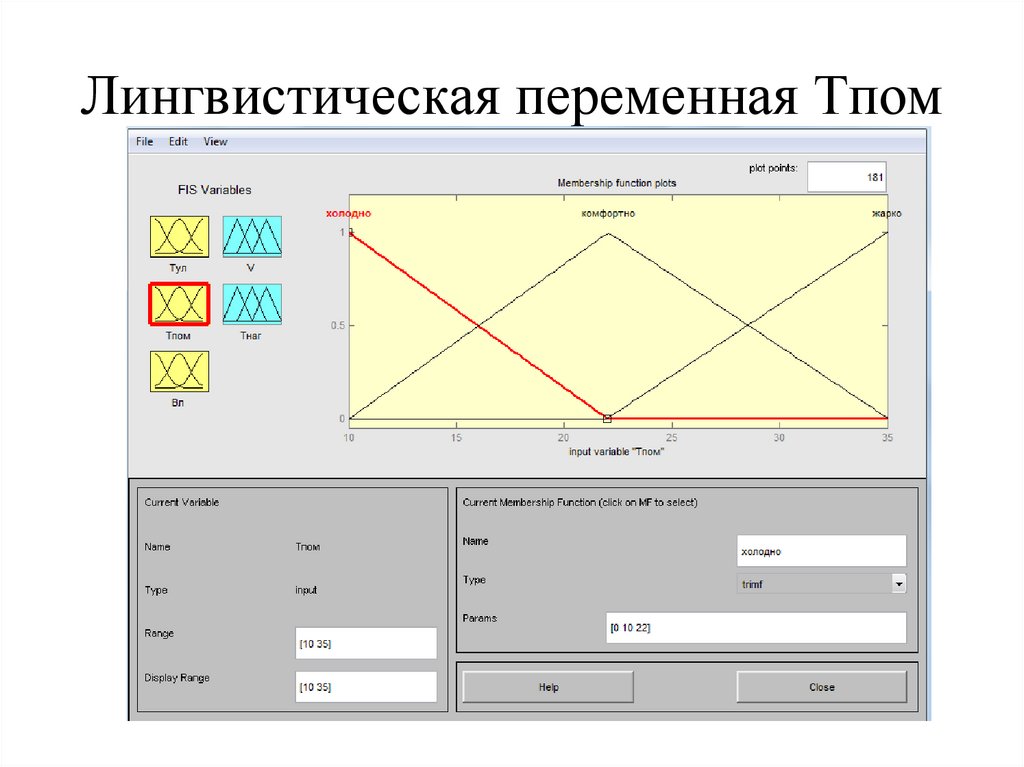
Task: Open the File menu
Action: (145, 142)
